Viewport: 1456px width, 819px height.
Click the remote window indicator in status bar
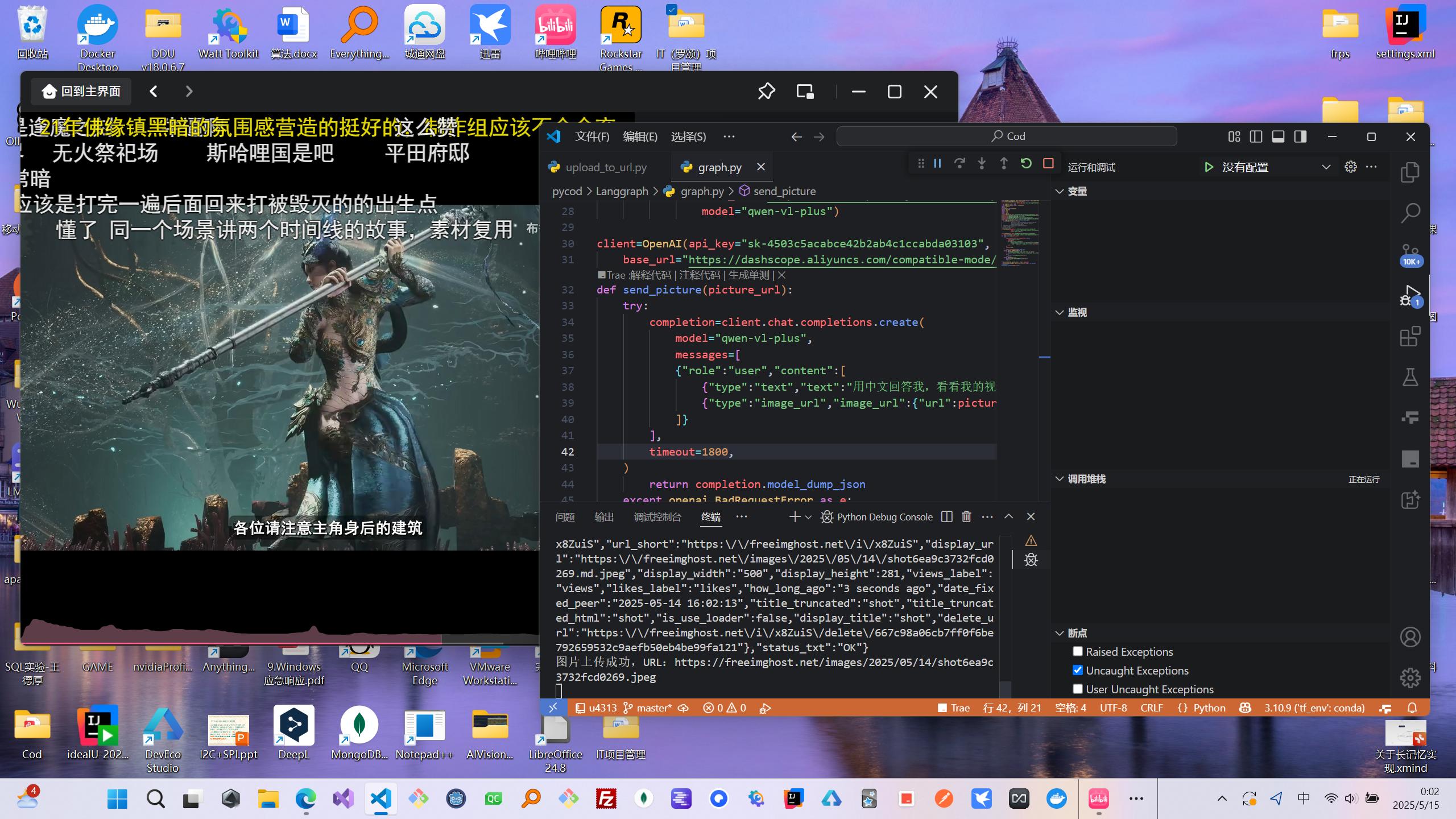click(x=553, y=708)
